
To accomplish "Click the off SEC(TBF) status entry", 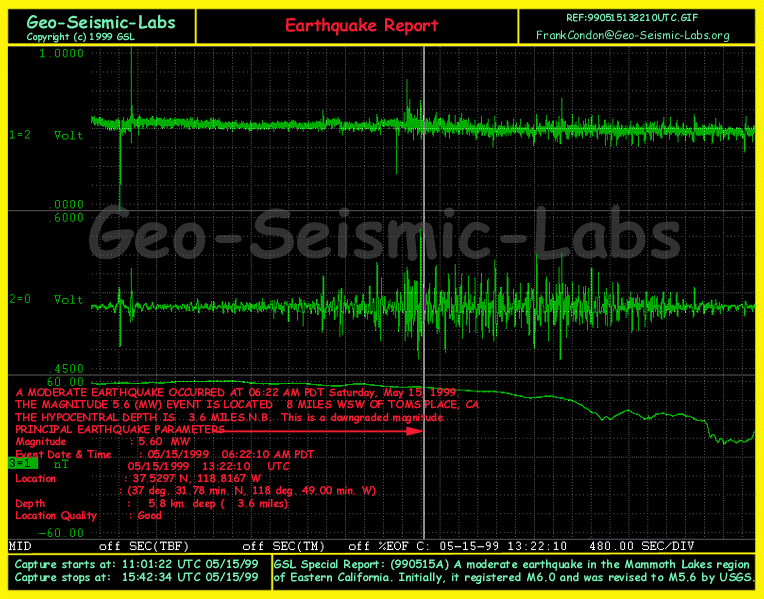I will (144, 546).
